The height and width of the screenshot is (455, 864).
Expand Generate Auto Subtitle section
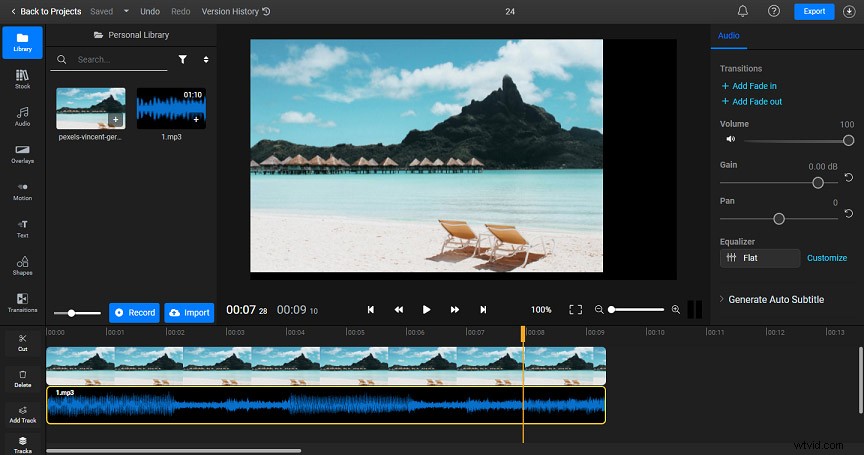771,299
